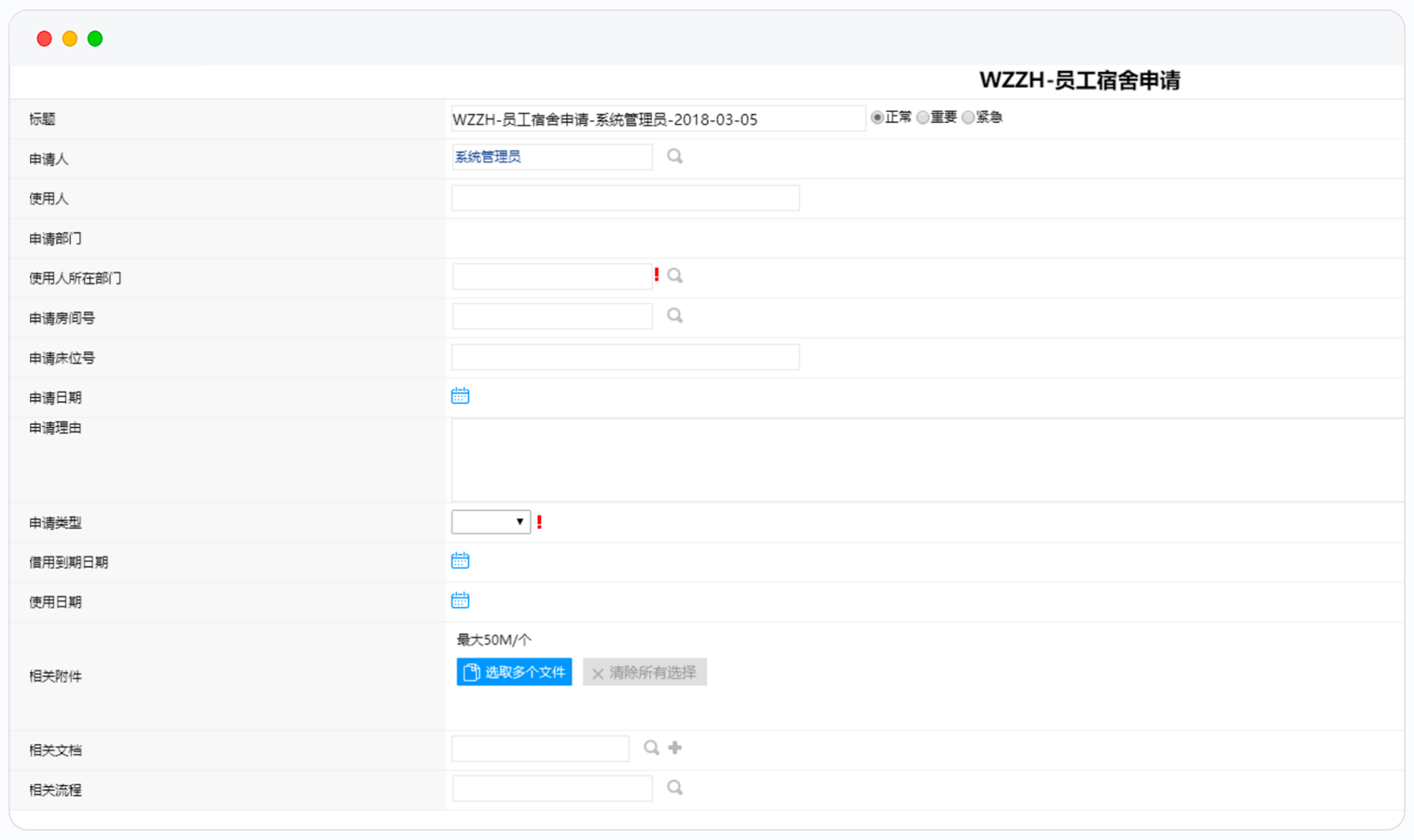This screenshot has height=840, width=1414.
Task: Click the 清除所有选择 button
Action: click(645, 672)
